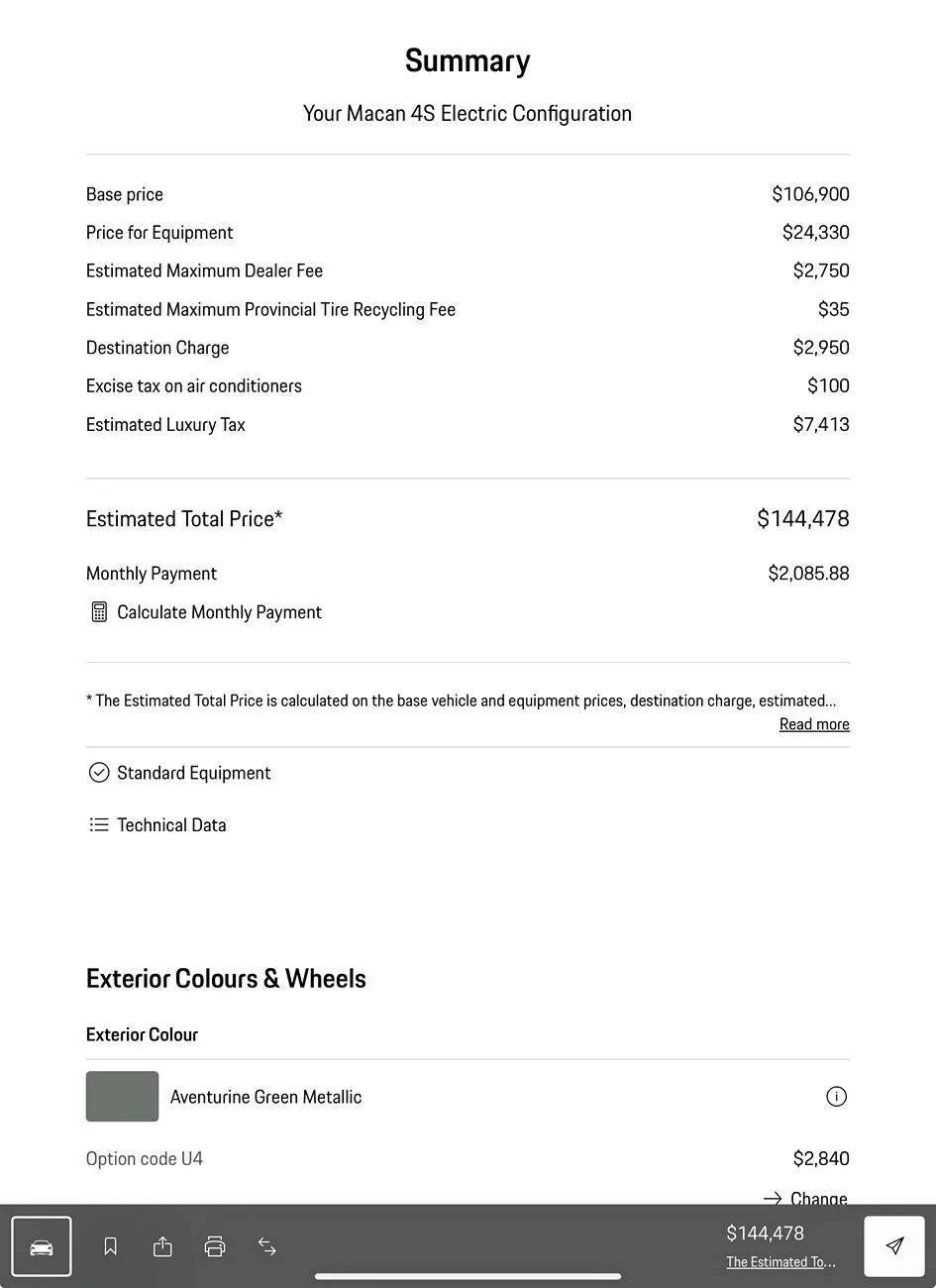
Task: Click the calculator icon beside Calculate Monthly Payment
Action: click(x=99, y=612)
